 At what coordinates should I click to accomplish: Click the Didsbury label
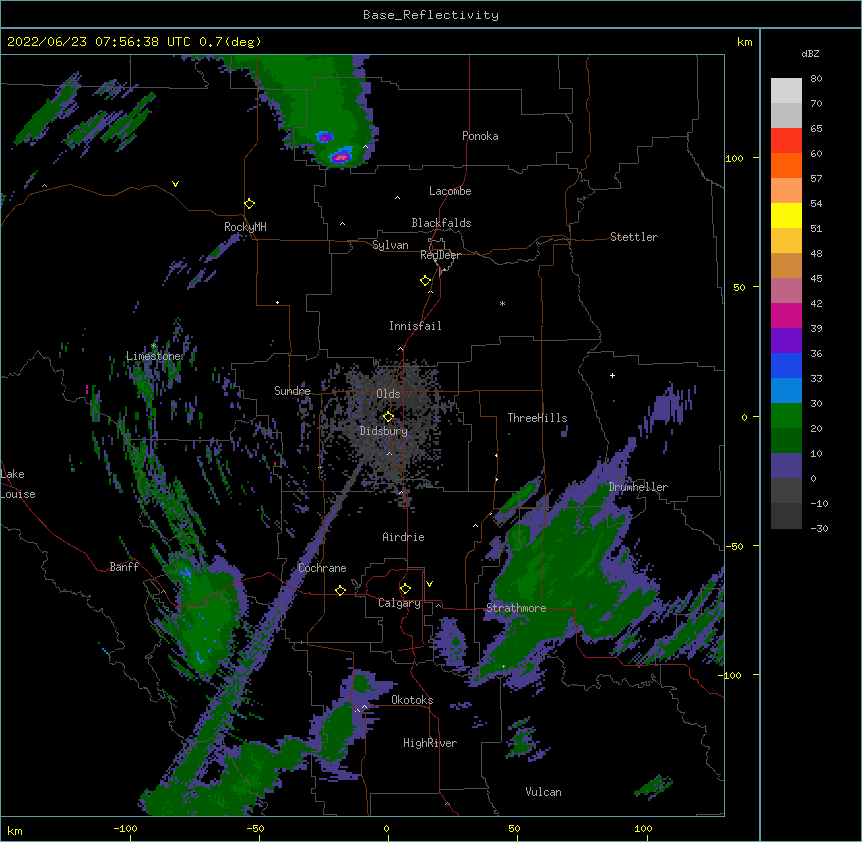tap(384, 431)
